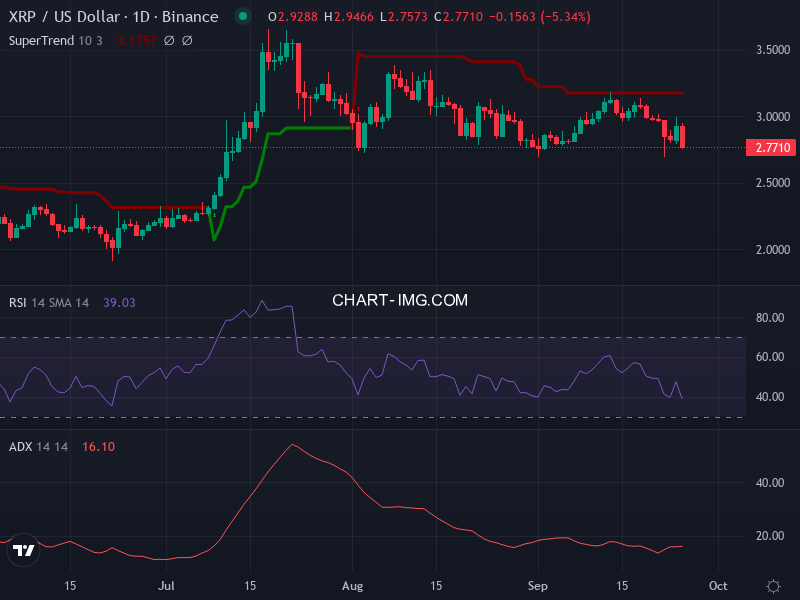Open the RSI indicator legend
Screen dimensions: 800x600
coord(18,302)
